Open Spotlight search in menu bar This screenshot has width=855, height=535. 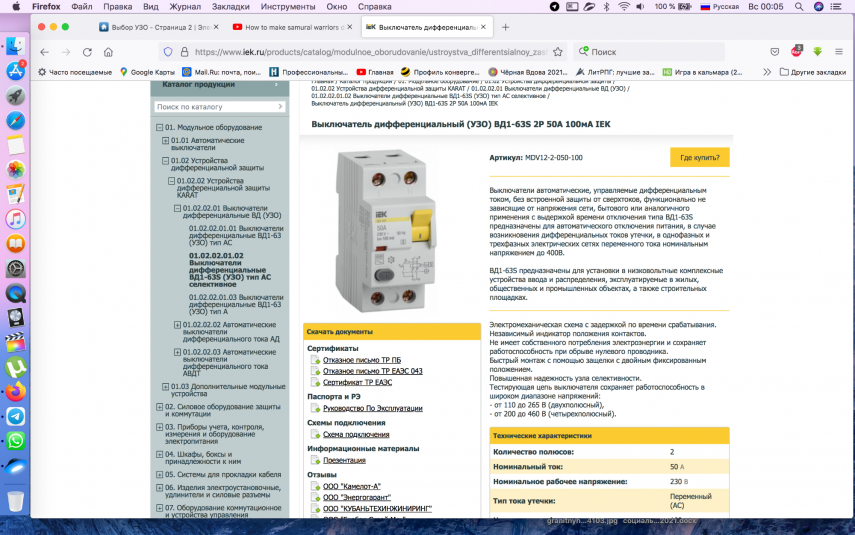point(799,7)
